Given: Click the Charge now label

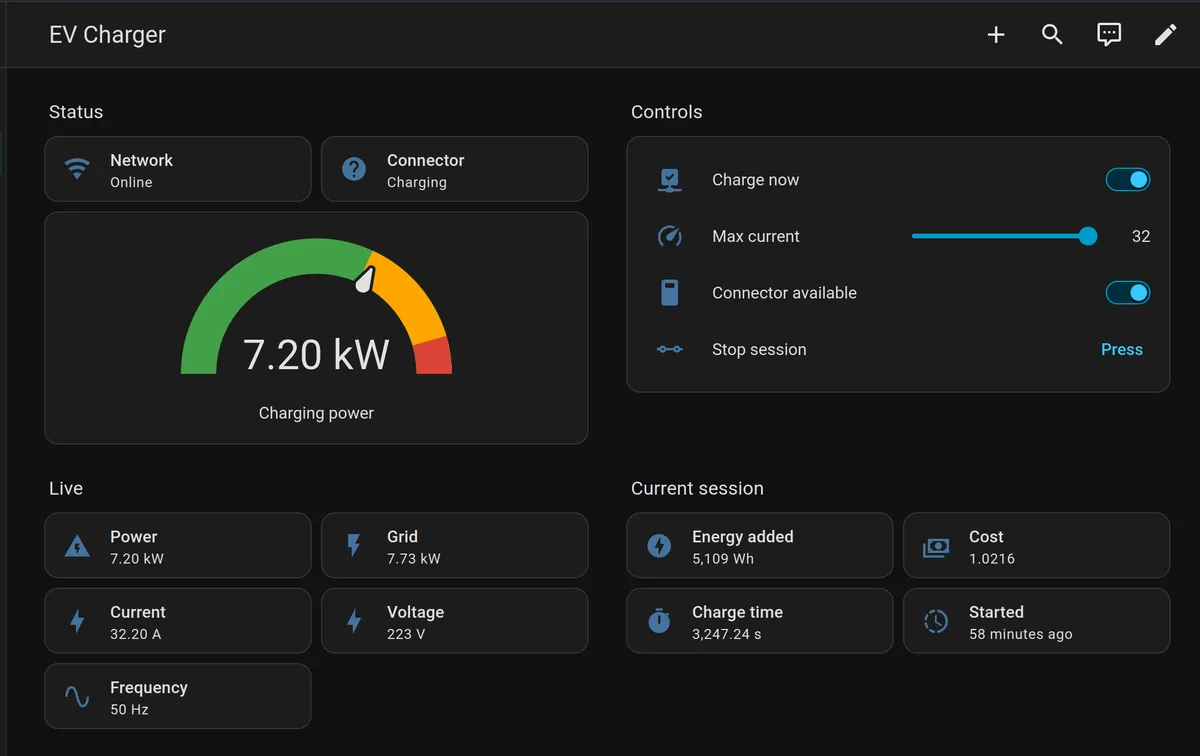Looking at the screenshot, I should point(756,180).
